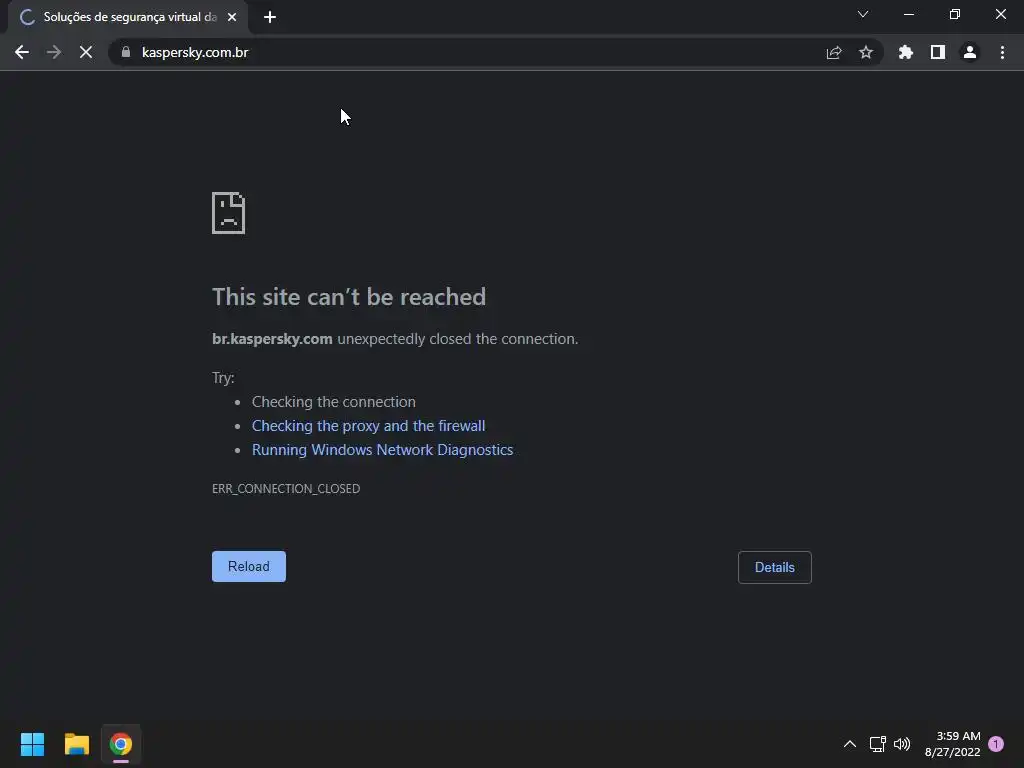This screenshot has width=1024, height=768.
Task: Click the Details button
Action: [775, 567]
